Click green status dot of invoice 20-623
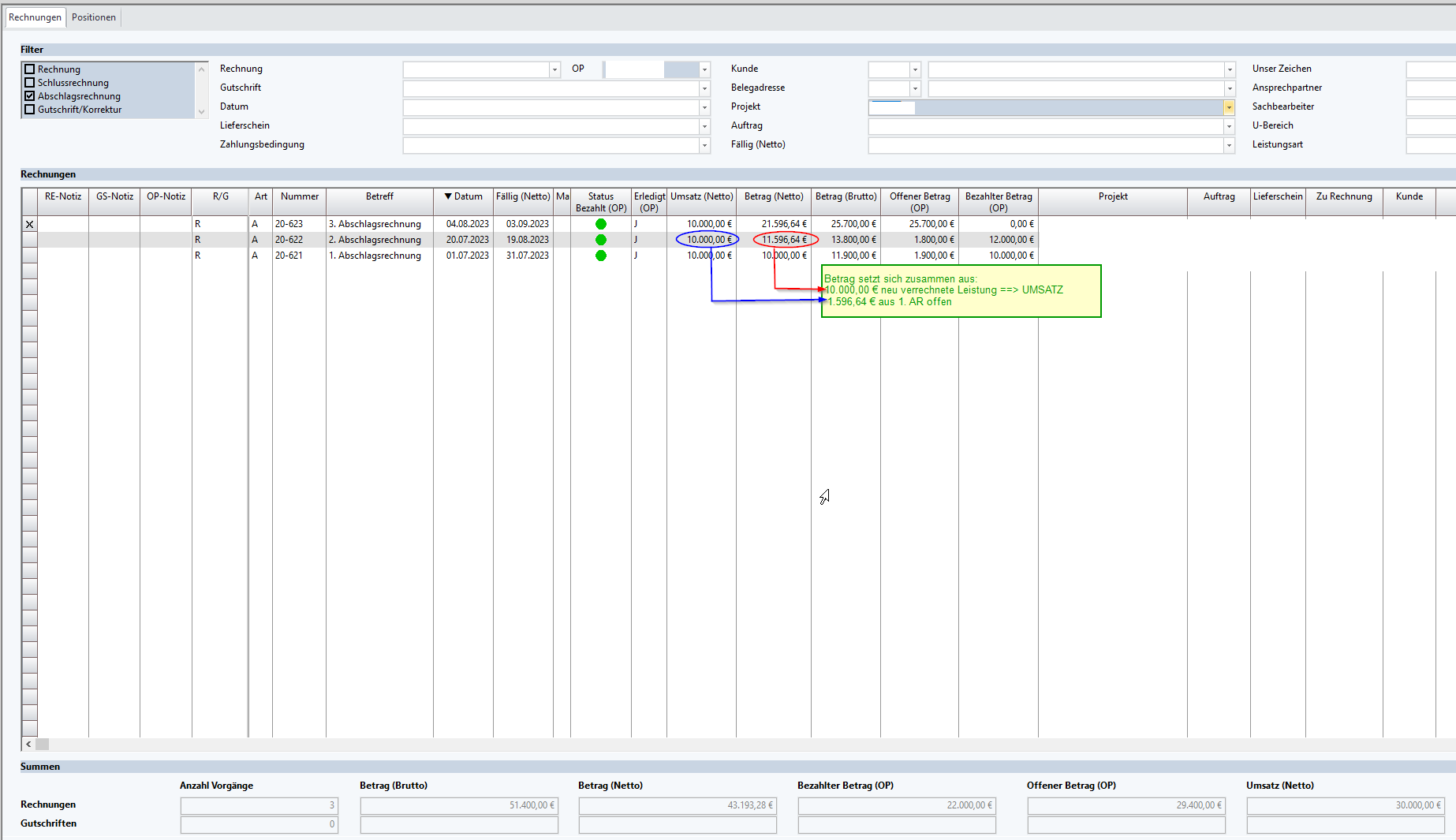The height and width of the screenshot is (840, 1456). [x=601, y=224]
